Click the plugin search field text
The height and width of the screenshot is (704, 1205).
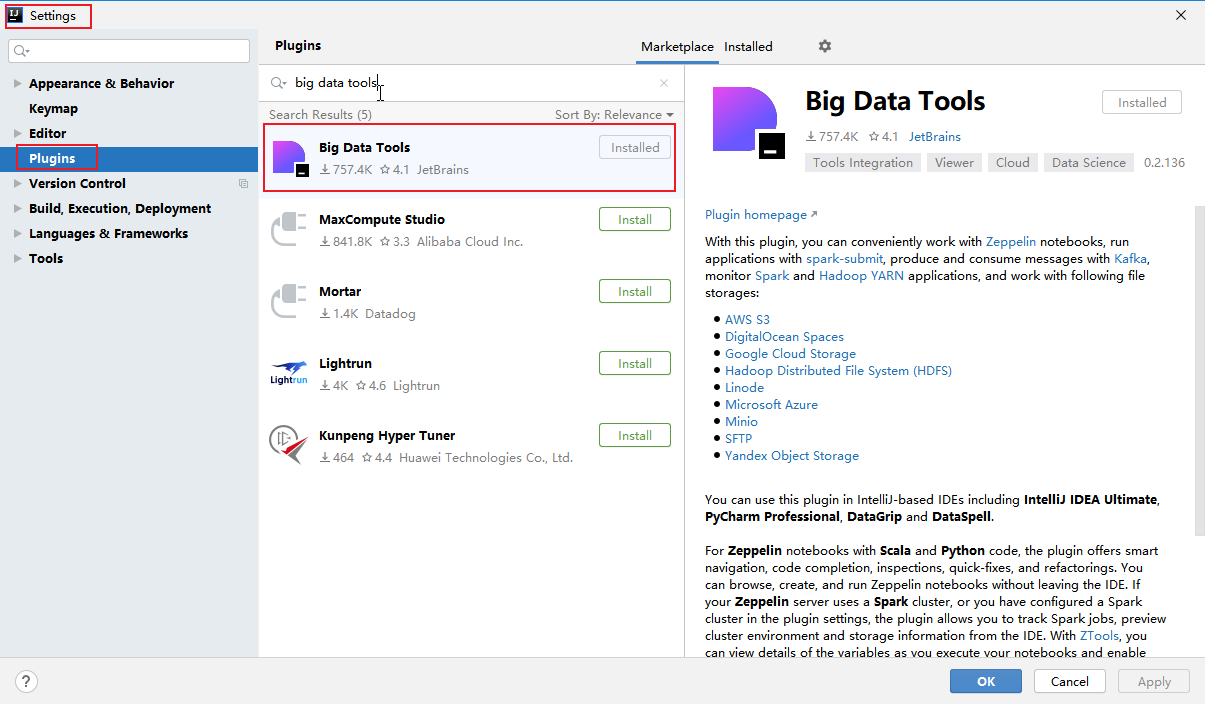coord(336,84)
